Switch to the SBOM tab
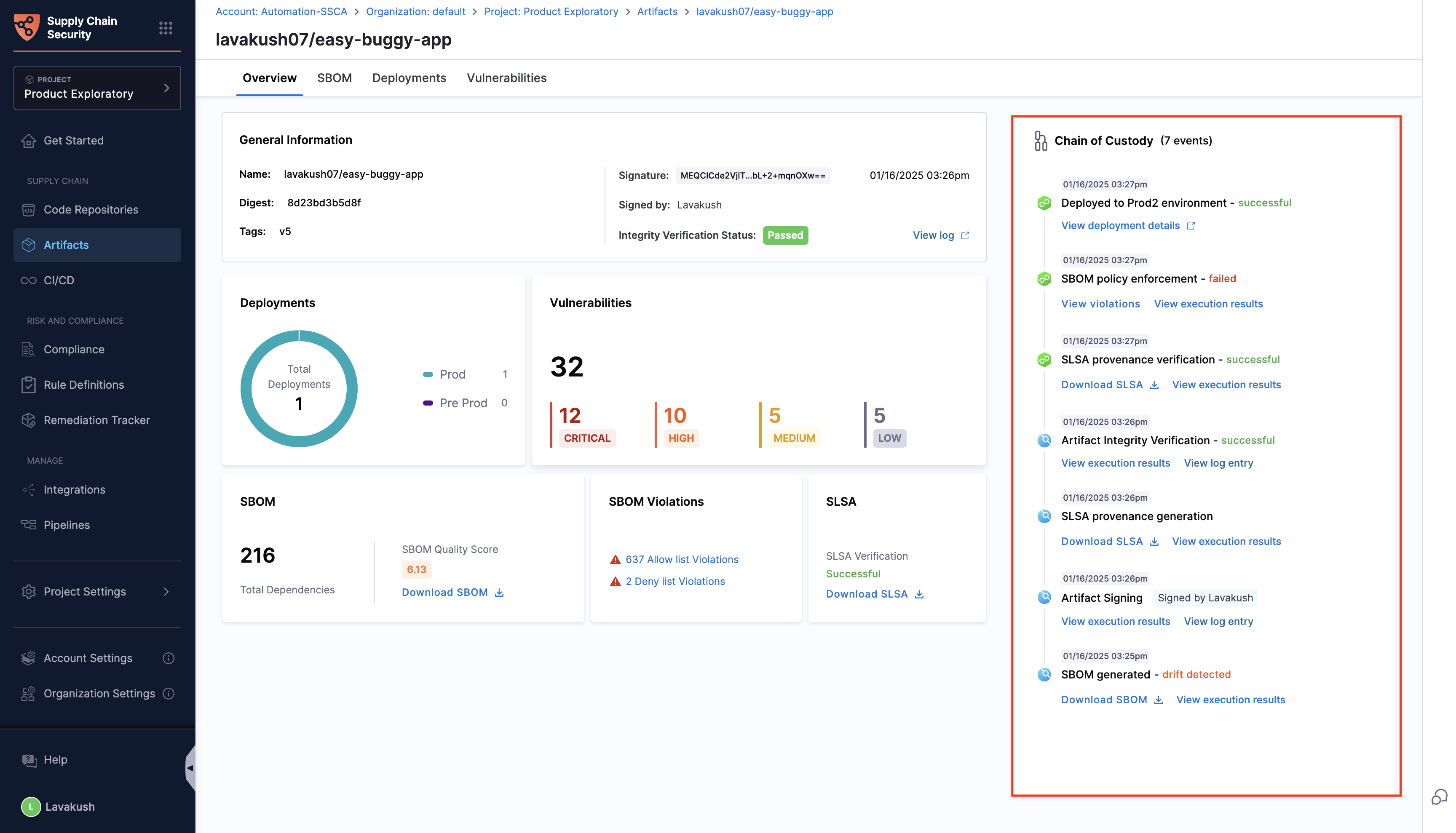The height and width of the screenshot is (833, 1456). (334, 78)
